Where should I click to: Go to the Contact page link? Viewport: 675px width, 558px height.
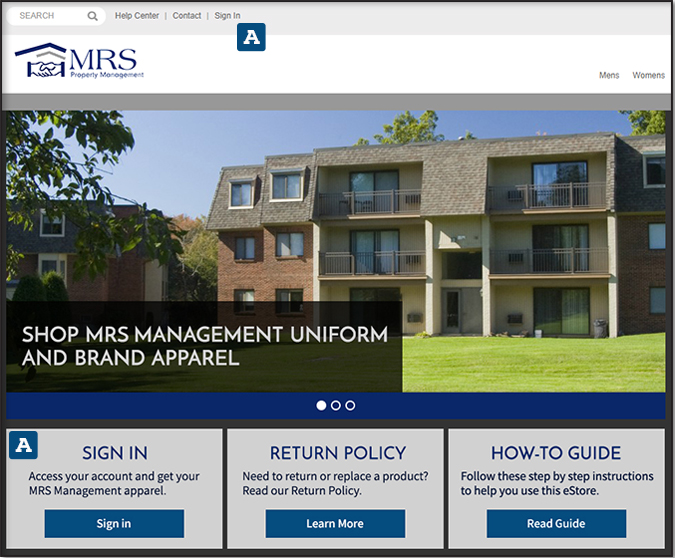coord(187,16)
